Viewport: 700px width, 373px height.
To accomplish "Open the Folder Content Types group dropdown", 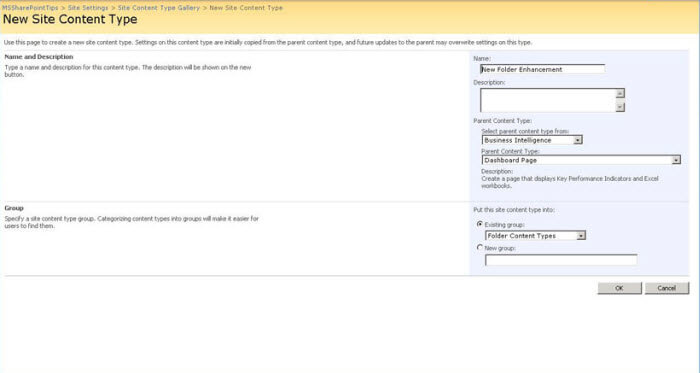I will [x=535, y=236].
